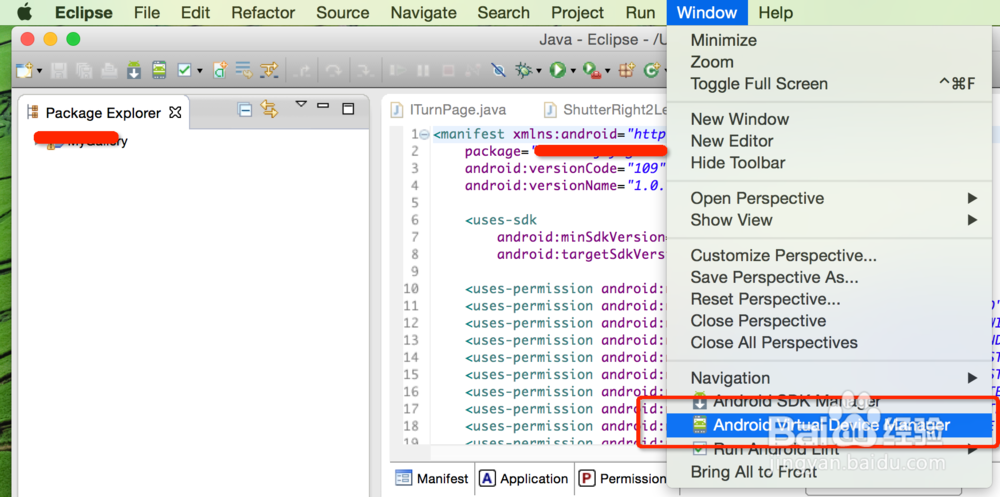Screen dimensions: 1000x497
Task: Open the Application bottom tab
Action: pos(524,478)
